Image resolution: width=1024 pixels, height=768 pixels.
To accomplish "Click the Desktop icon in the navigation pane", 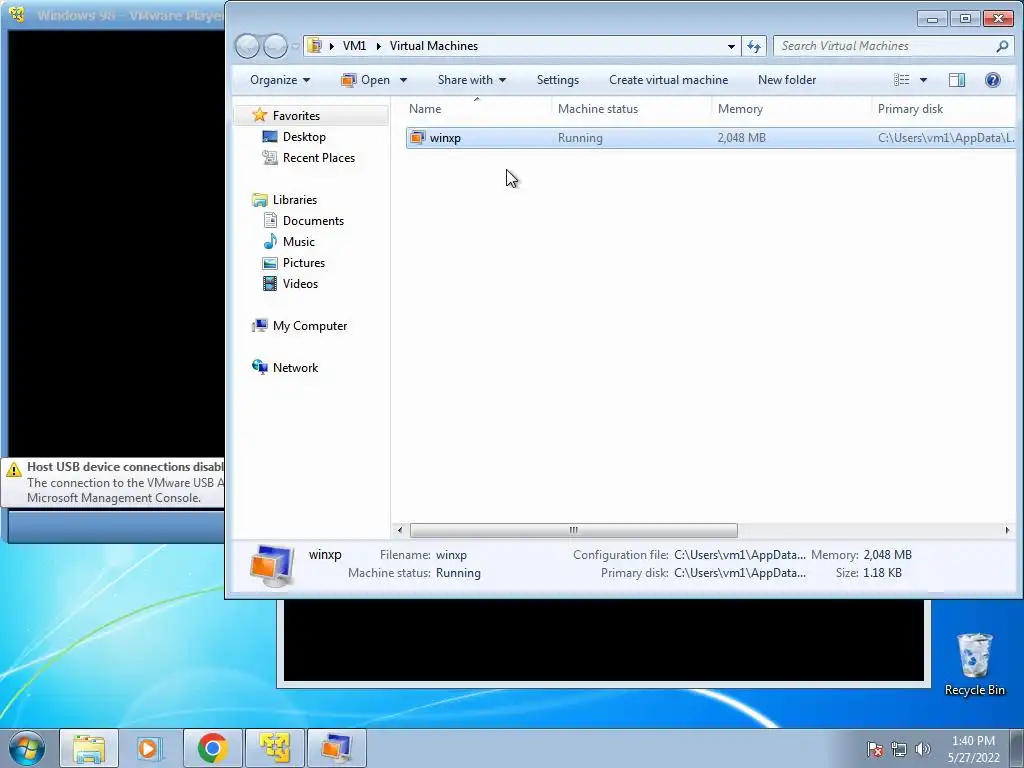I will [x=270, y=136].
